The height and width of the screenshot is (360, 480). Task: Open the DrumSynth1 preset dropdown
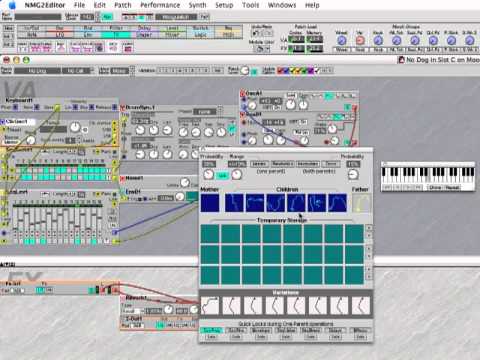pos(205,112)
